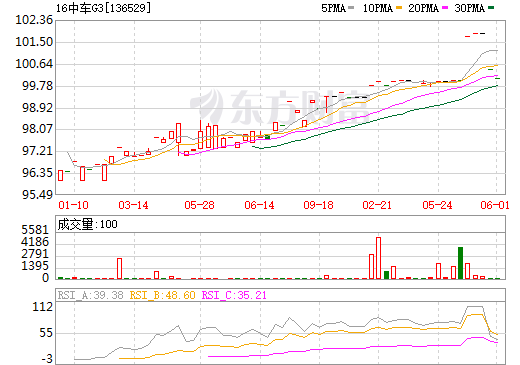Image resolution: width=520 pixels, height=365 pixels.
Task: Click the 30PMA green legend swatch
Action: coord(491,7)
